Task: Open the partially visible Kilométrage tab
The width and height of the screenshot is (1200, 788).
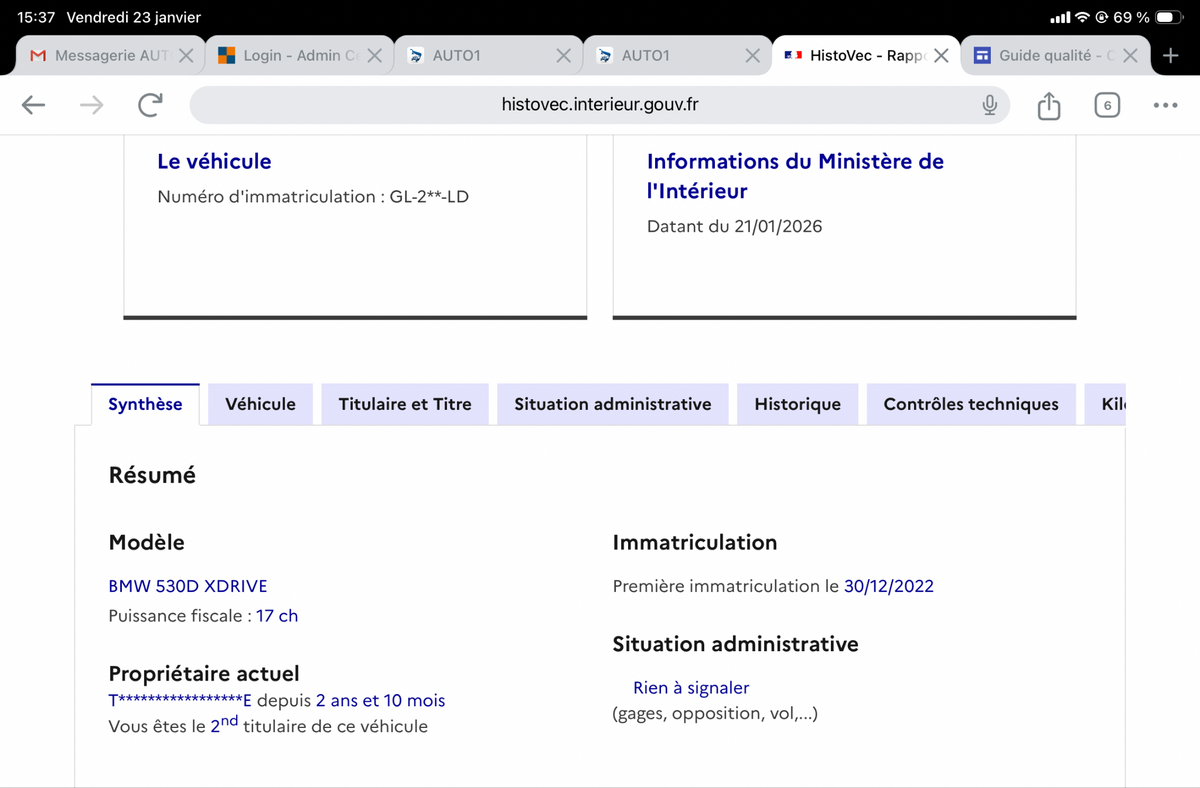Action: click(x=1106, y=404)
